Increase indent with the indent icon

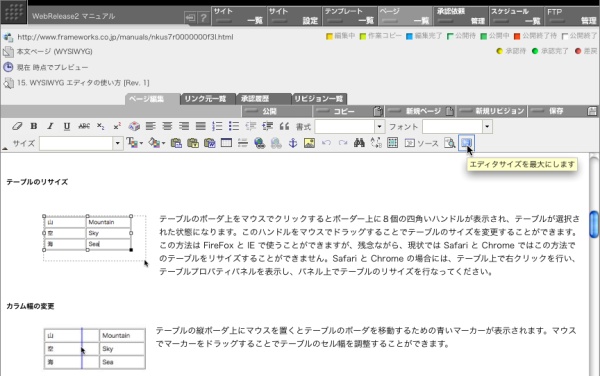267,126
